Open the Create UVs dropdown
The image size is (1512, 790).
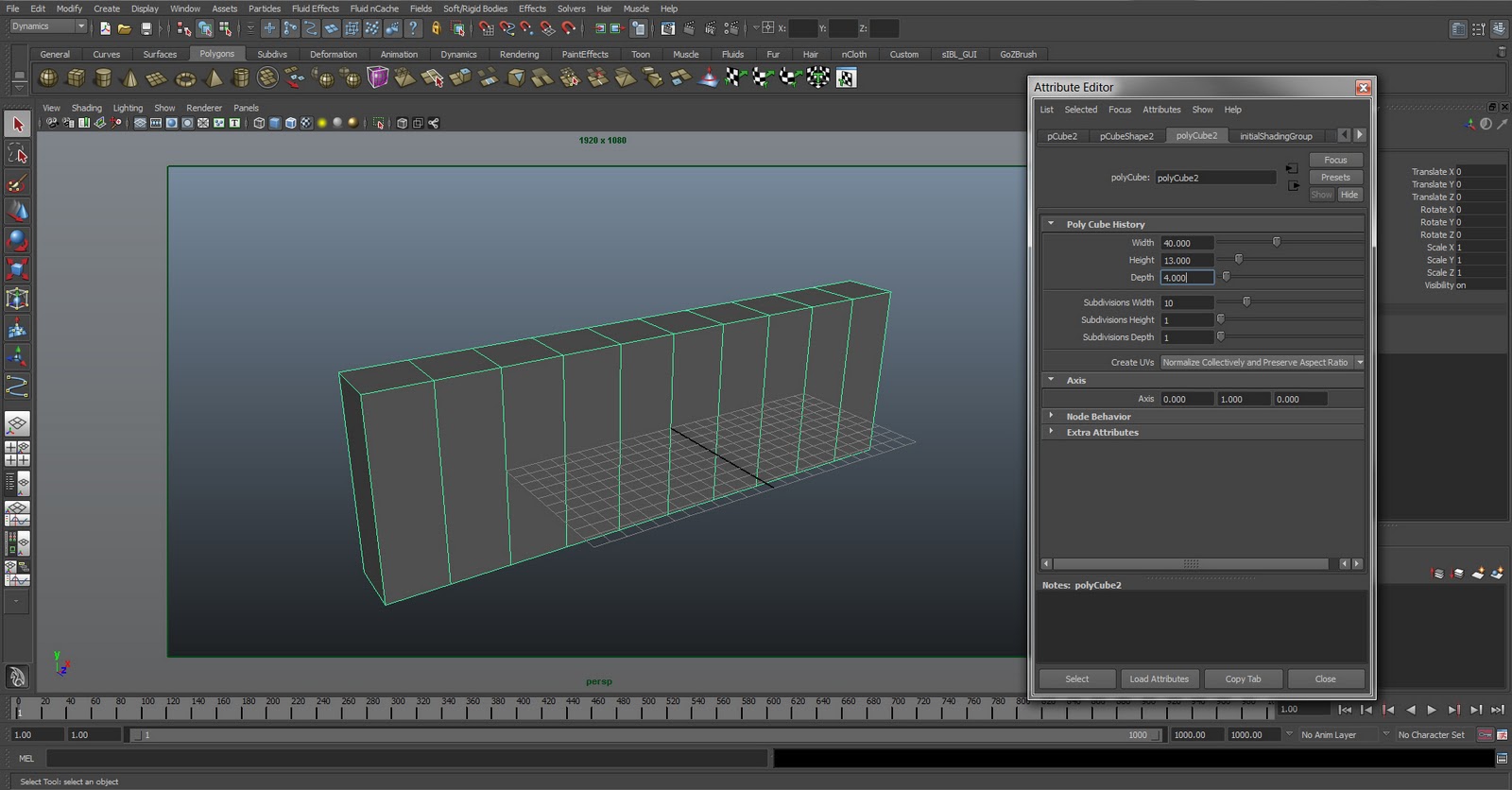(x=1262, y=363)
